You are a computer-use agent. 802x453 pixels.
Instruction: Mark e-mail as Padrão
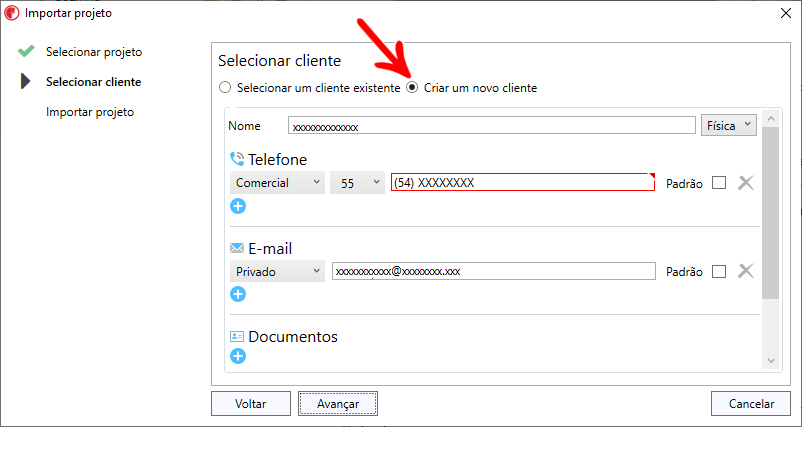[719, 271]
